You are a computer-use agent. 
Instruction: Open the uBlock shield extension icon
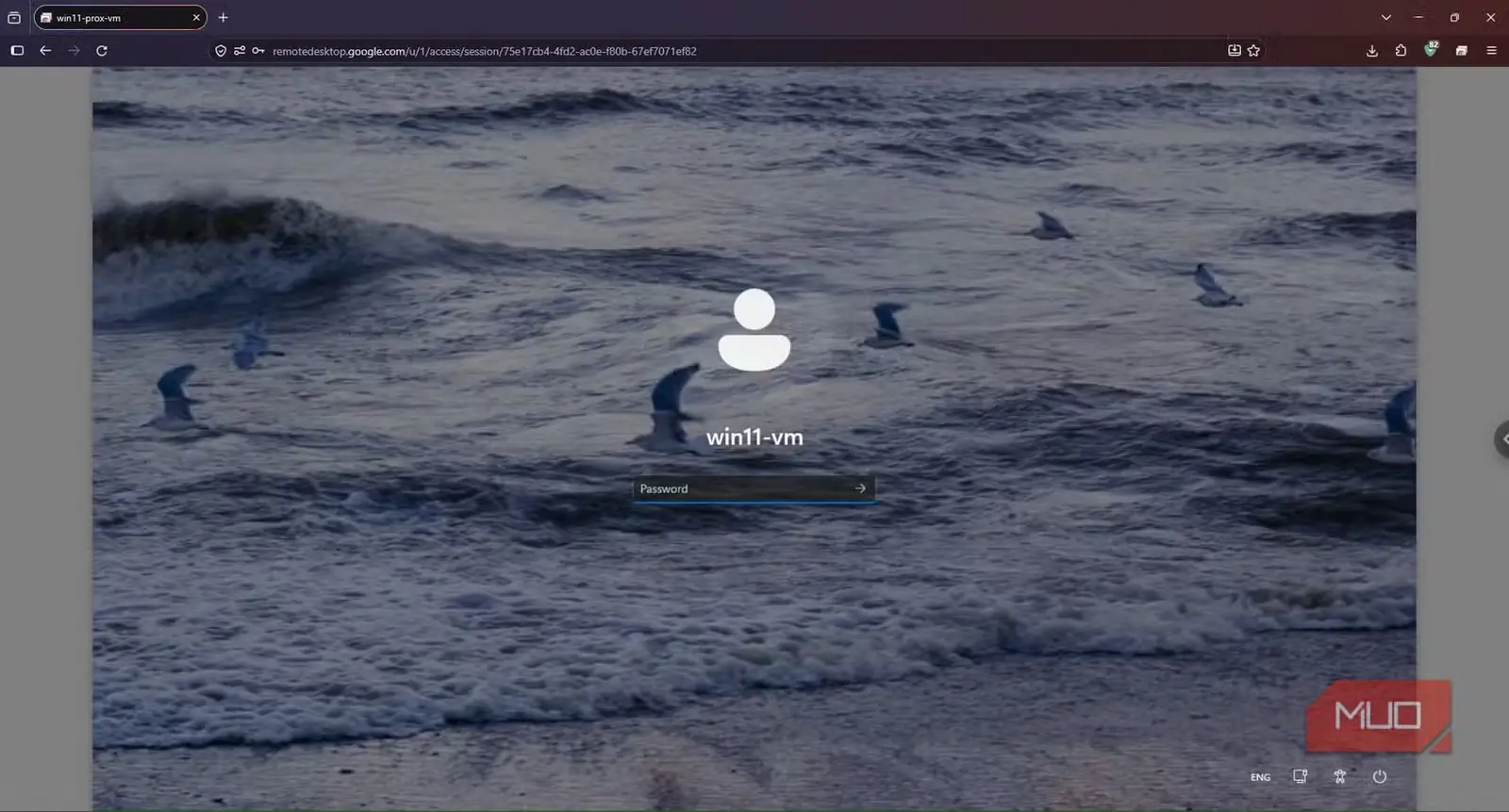pos(1431,49)
